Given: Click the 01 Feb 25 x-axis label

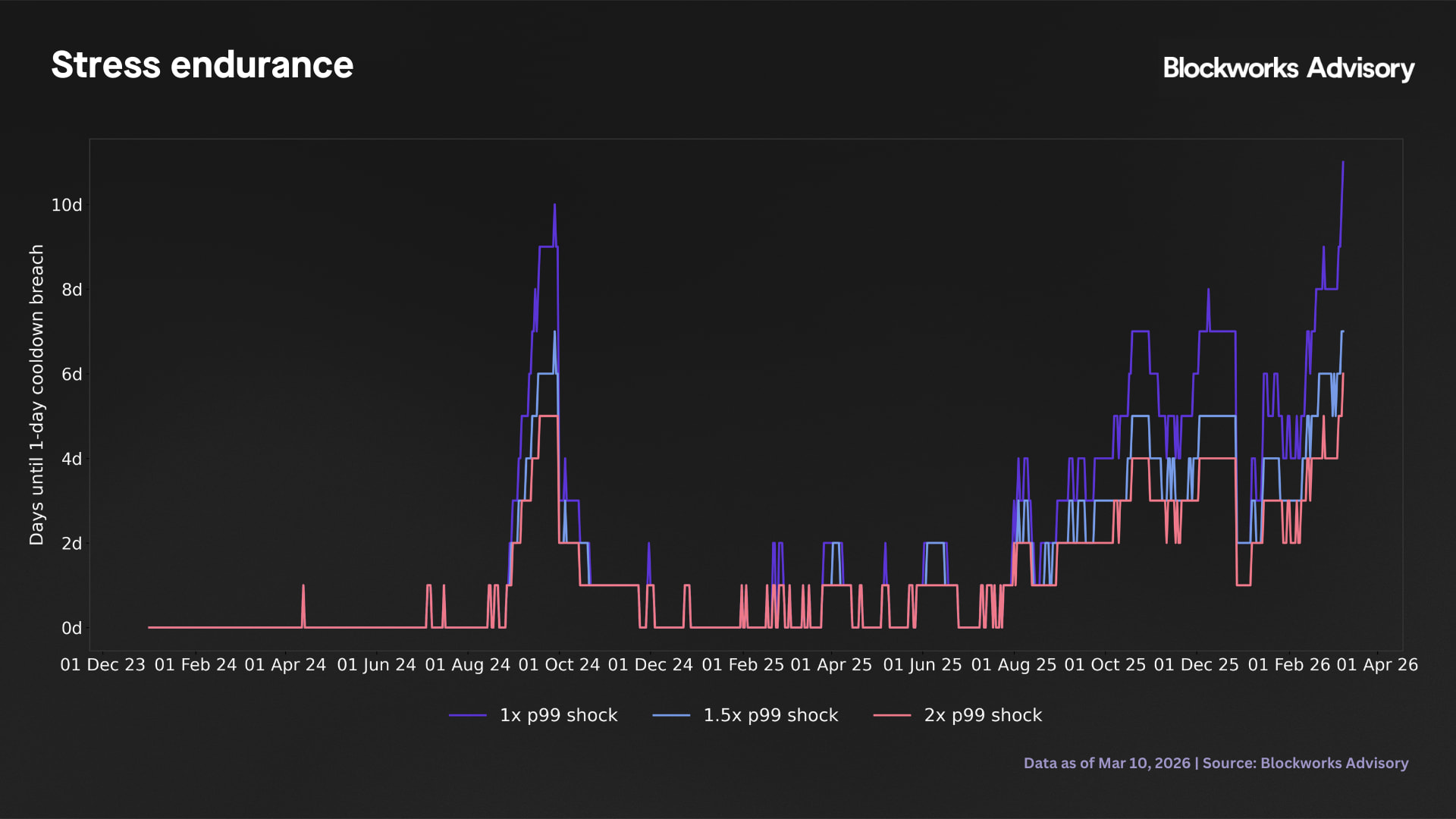Looking at the screenshot, I should pos(742,665).
